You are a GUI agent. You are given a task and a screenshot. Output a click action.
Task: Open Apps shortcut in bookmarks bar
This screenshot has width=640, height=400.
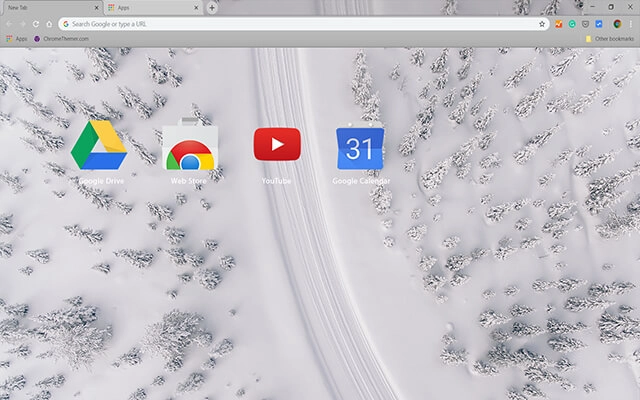[x=17, y=39]
